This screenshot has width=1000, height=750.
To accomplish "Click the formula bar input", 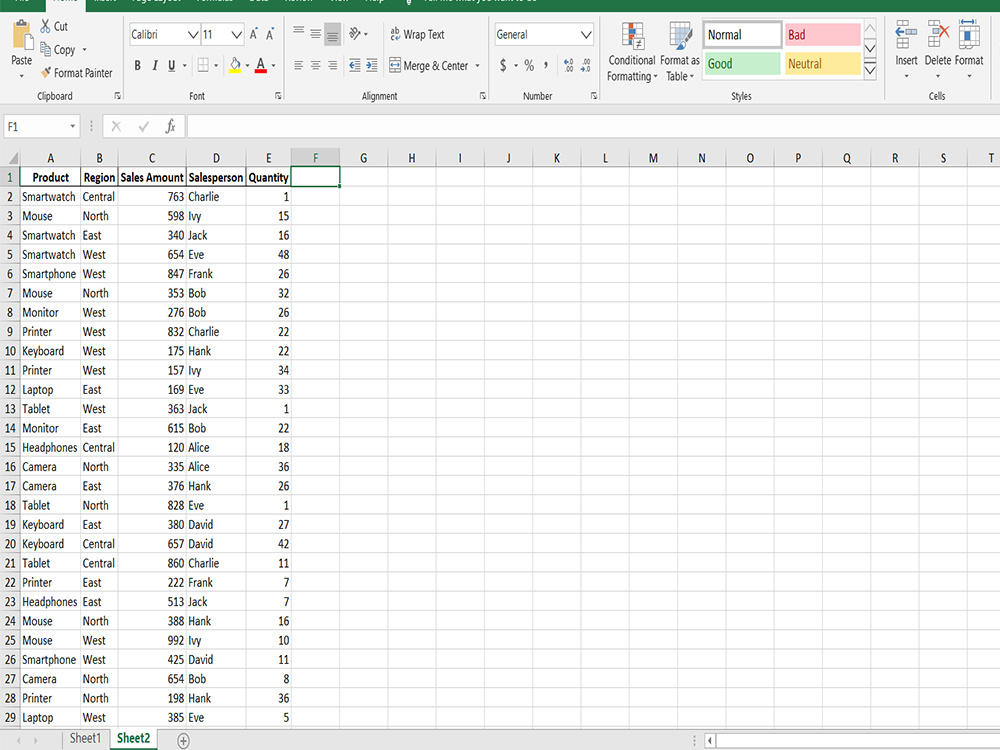I will [x=593, y=126].
